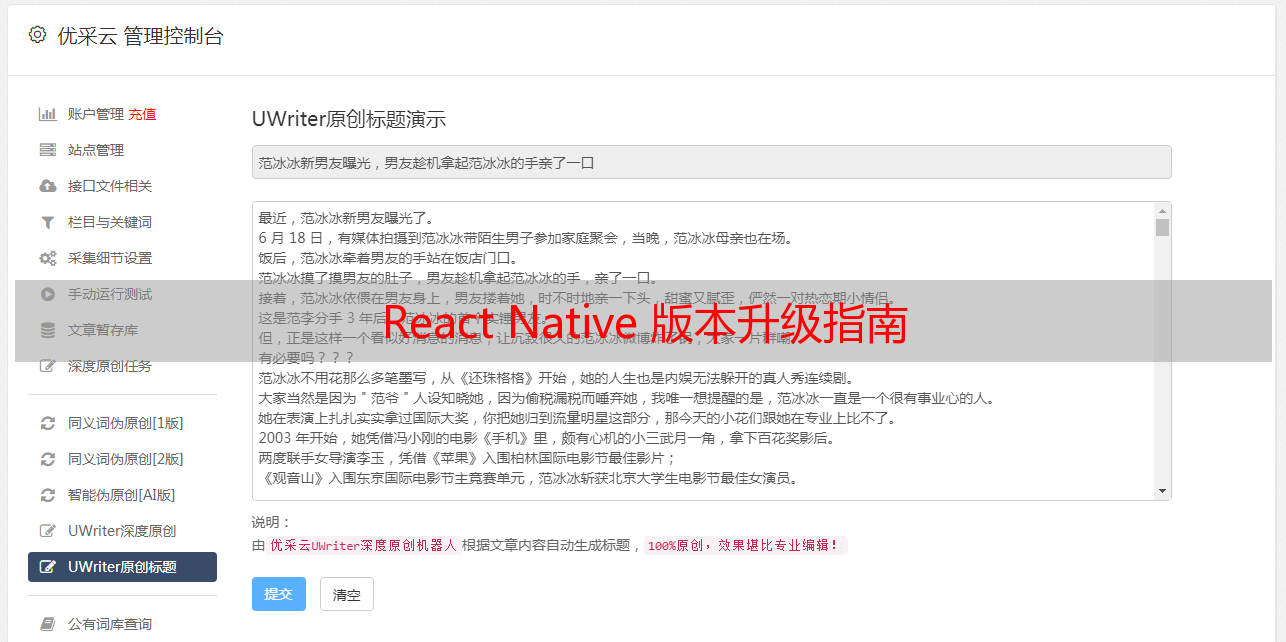The image size is (1286, 642).
Task: Click the textarea scrollbar up arrow
Action: (x=1162, y=211)
